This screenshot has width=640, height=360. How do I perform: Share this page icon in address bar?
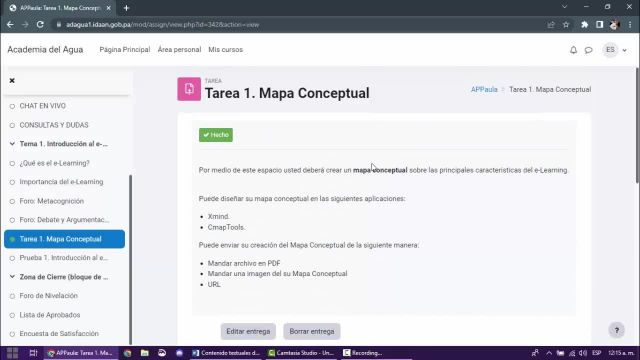pyautogui.click(x=551, y=24)
